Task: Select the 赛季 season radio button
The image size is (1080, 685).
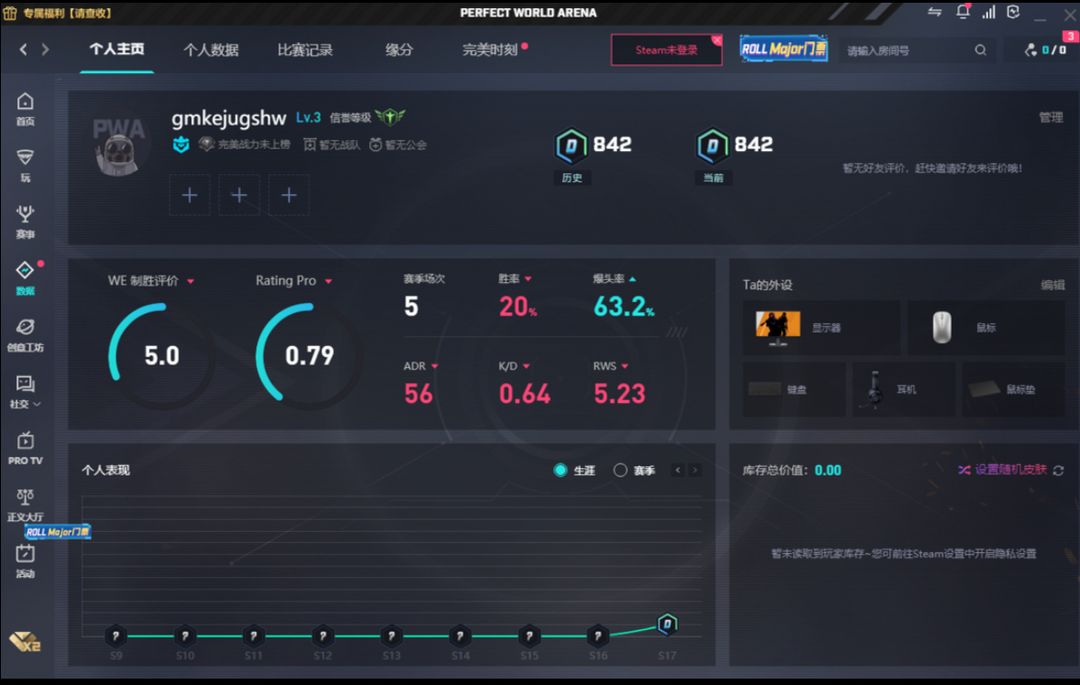Action: coord(620,470)
